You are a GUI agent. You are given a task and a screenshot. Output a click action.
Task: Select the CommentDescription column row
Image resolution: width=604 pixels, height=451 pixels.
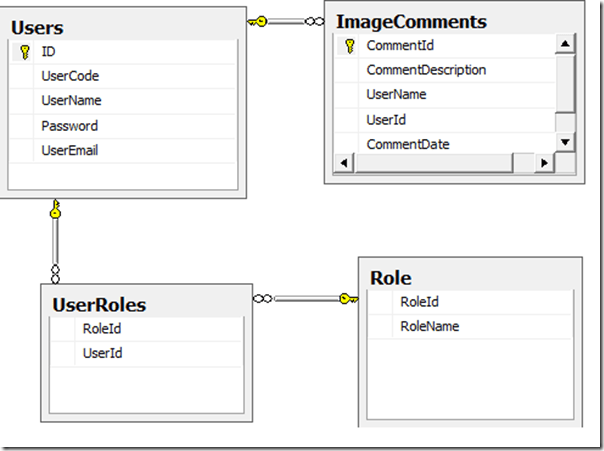tap(426, 70)
